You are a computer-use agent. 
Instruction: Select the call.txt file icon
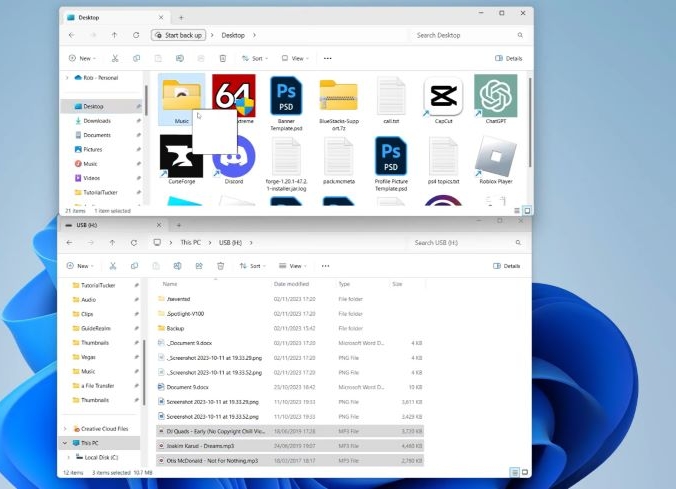391,96
